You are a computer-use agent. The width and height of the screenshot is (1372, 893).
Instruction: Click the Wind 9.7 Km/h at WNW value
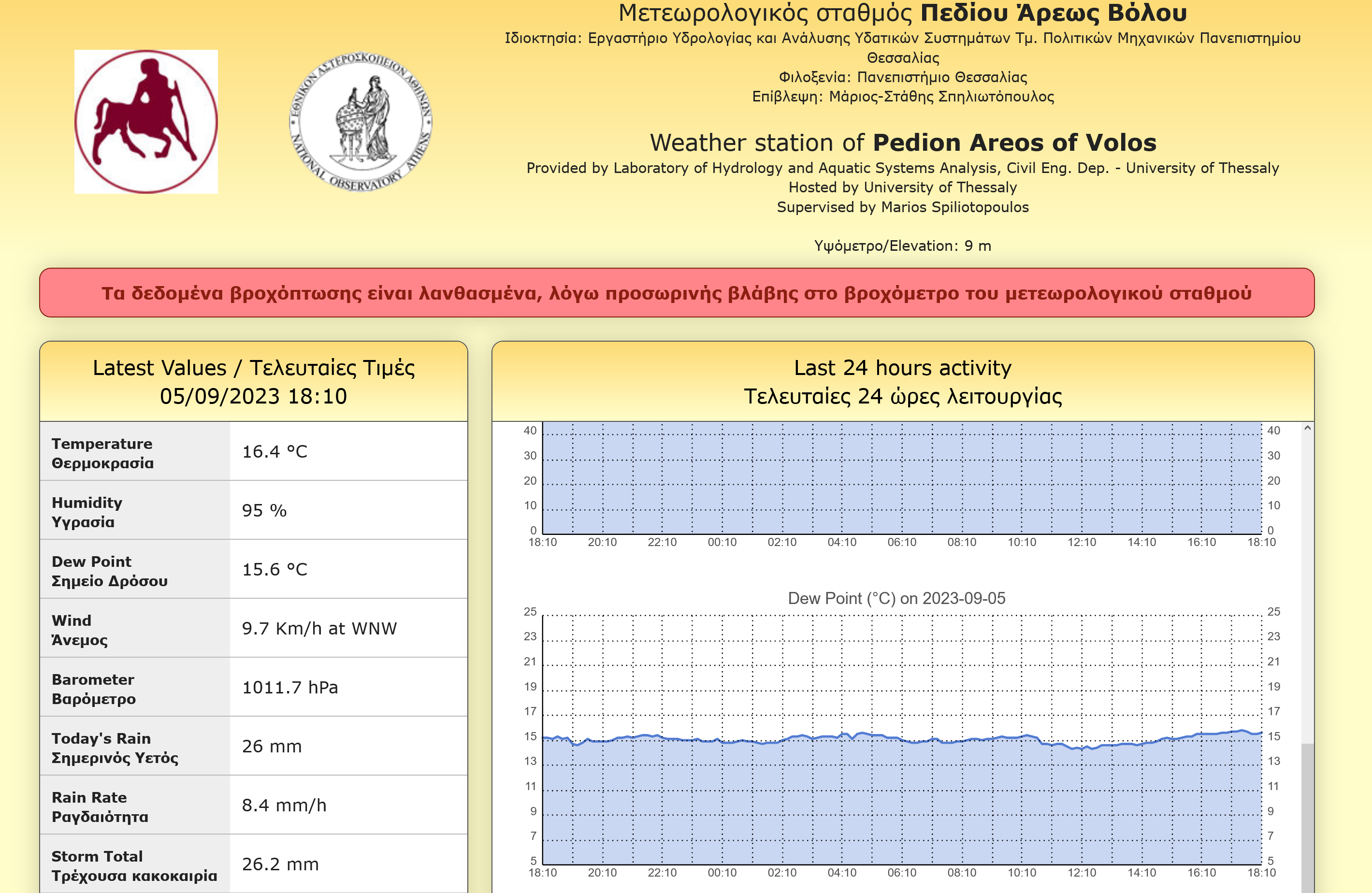319,628
